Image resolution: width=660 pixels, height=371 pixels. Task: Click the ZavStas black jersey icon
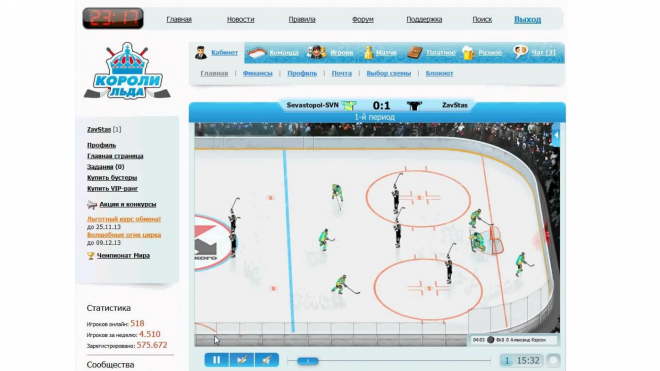tap(414, 105)
